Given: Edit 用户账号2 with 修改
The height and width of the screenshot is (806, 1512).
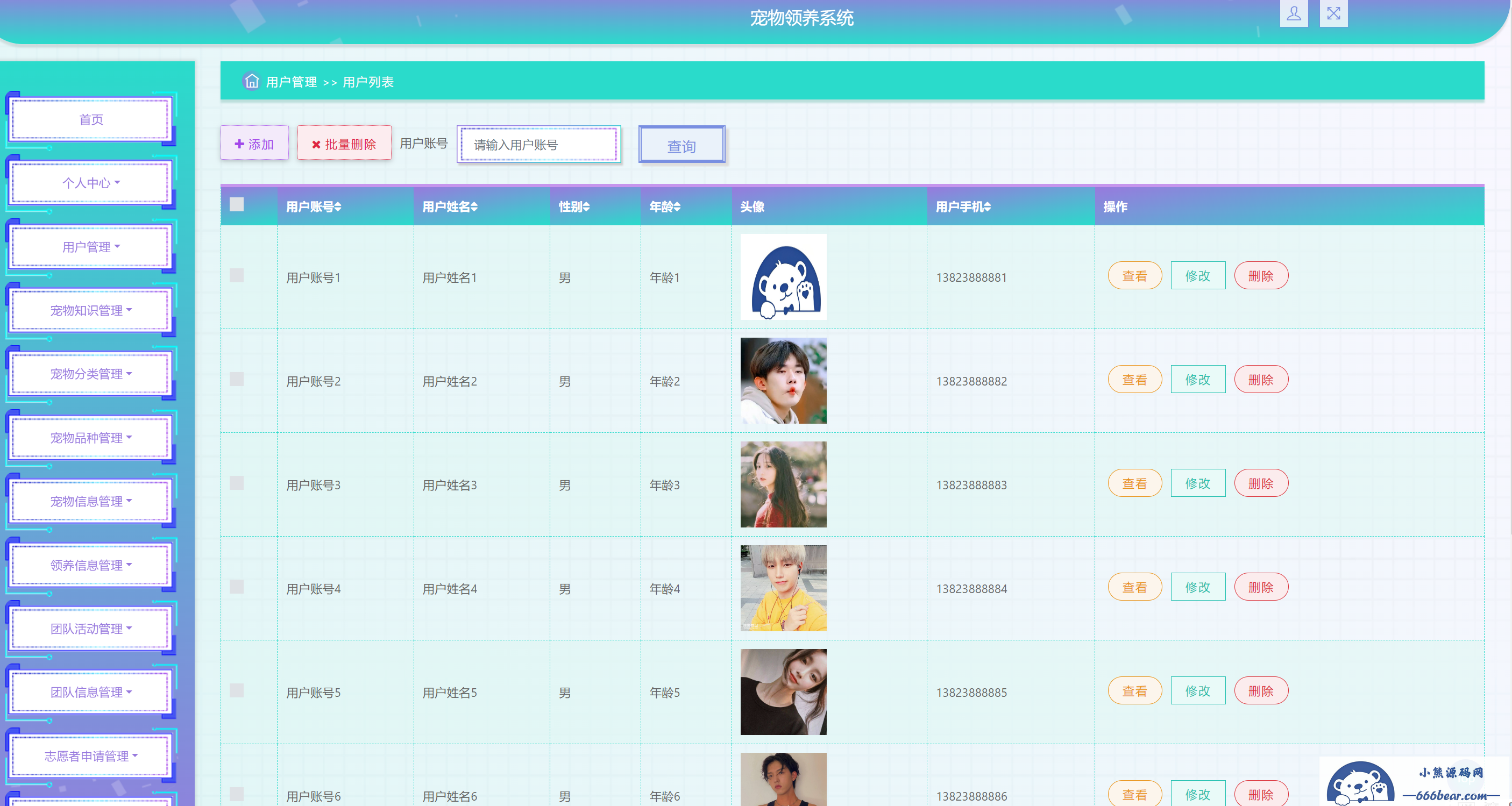Looking at the screenshot, I should click(1198, 380).
